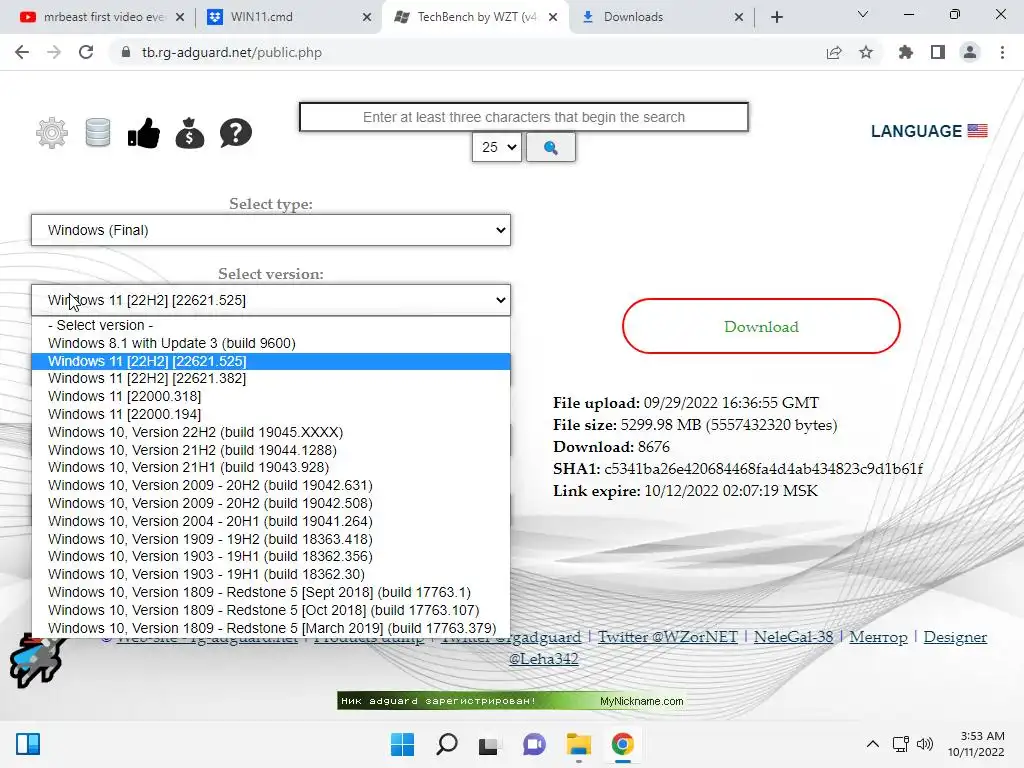
Task: Open the question mark help icon
Action: (x=236, y=133)
